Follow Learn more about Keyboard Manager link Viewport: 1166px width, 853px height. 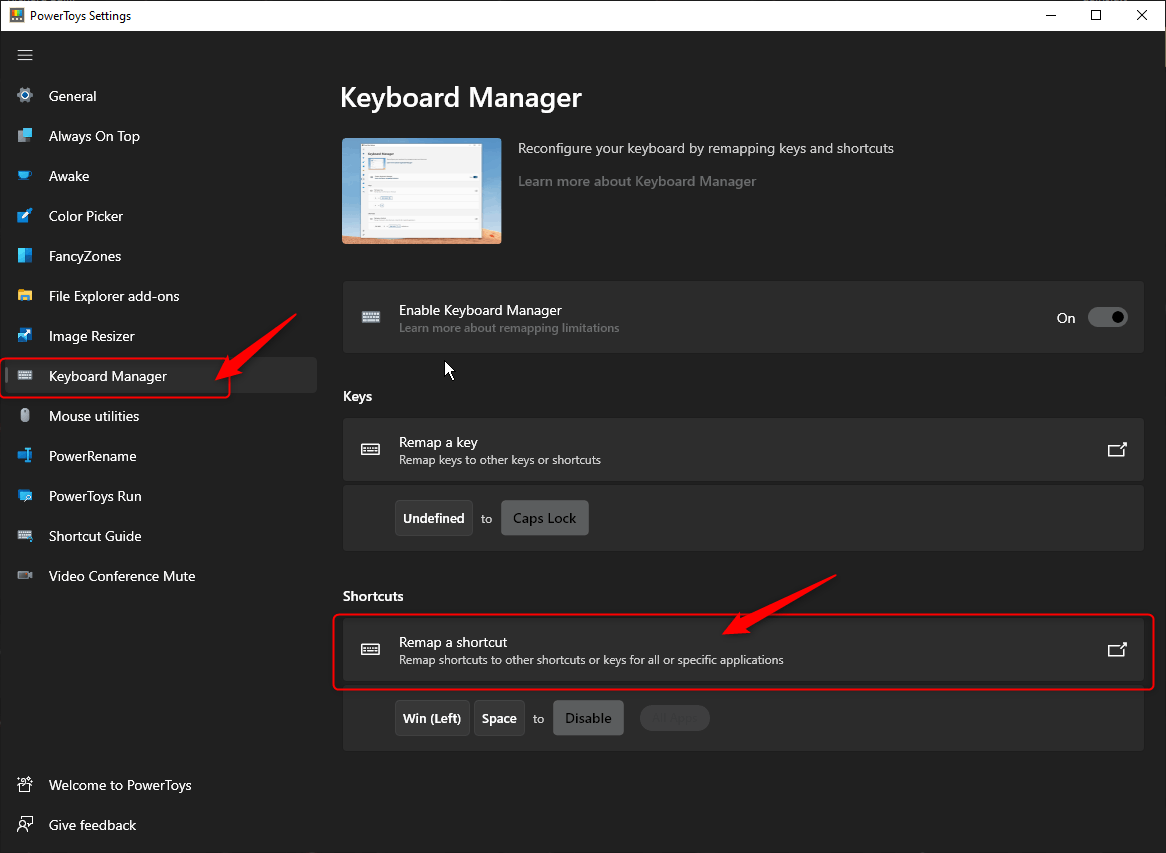[x=637, y=181]
